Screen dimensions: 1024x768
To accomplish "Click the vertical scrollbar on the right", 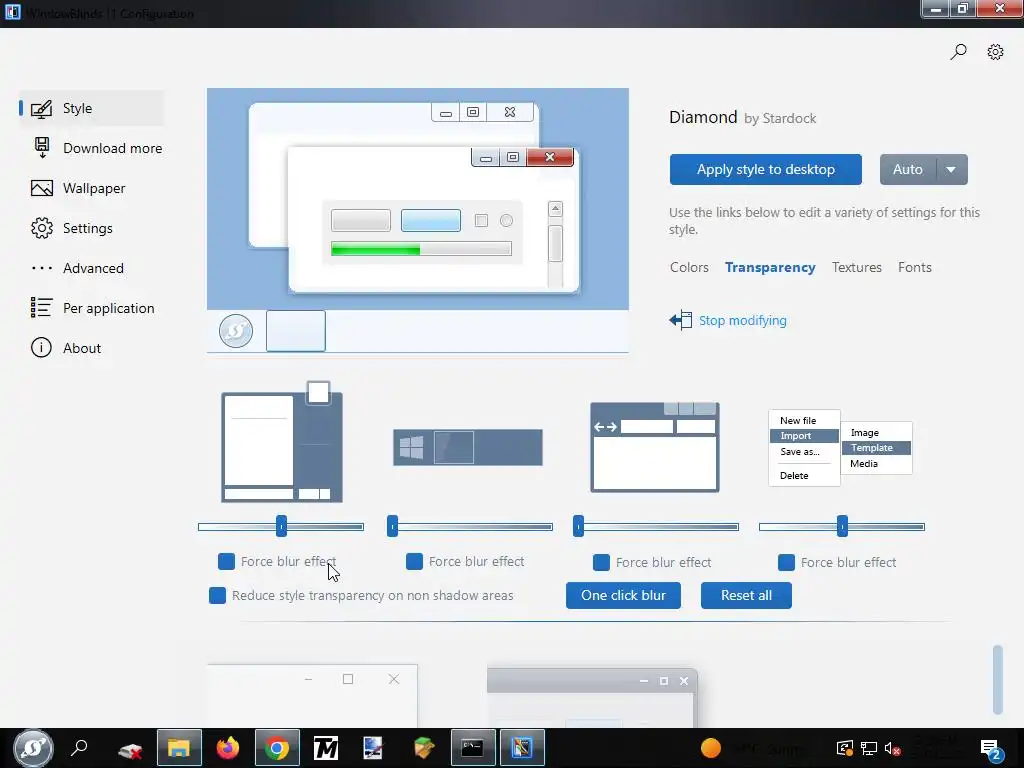I will (x=997, y=679).
